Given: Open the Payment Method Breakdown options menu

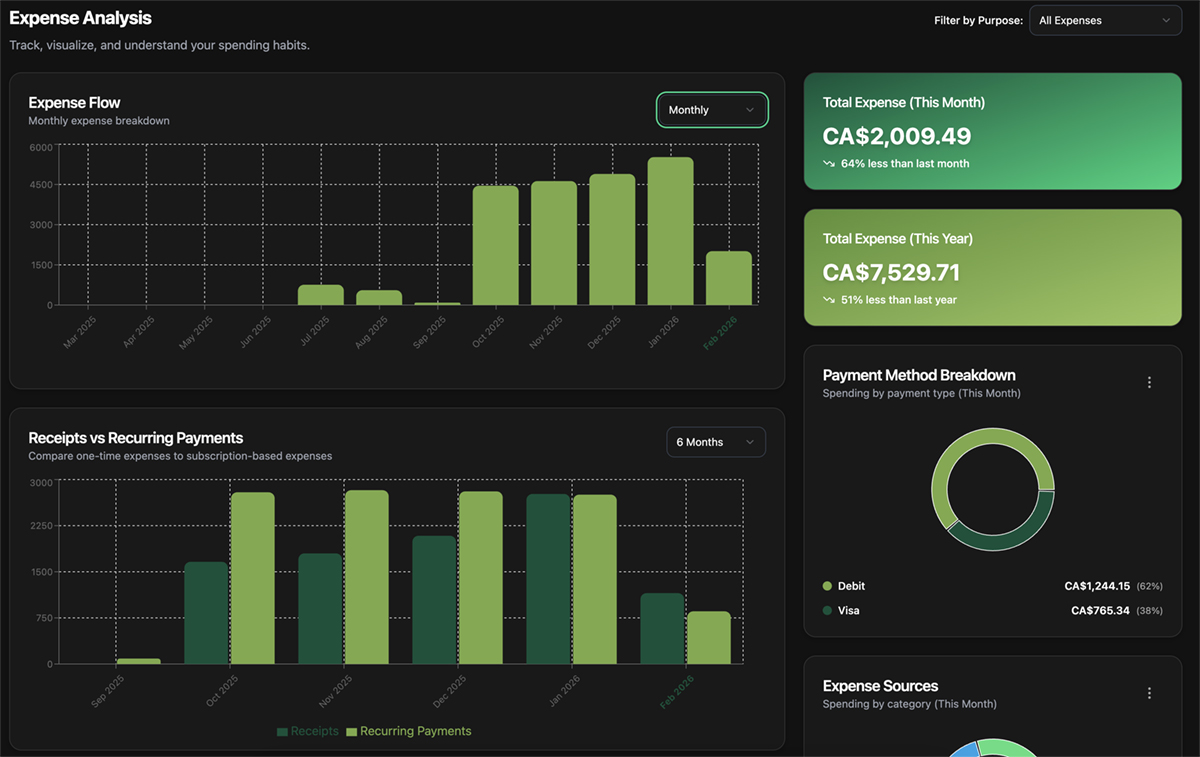Looking at the screenshot, I should (x=1149, y=382).
